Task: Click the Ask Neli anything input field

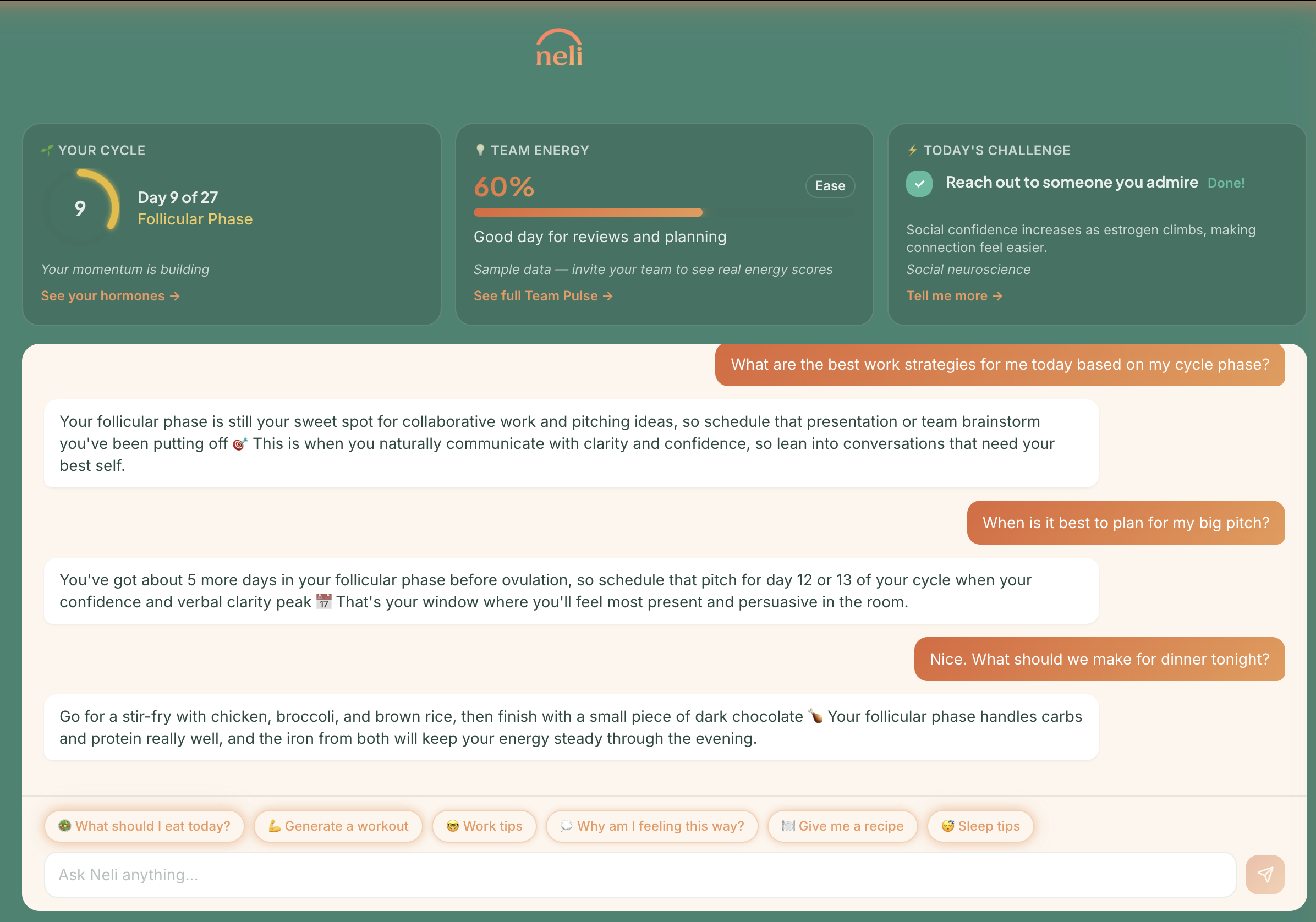Action: click(x=630, y=874)
